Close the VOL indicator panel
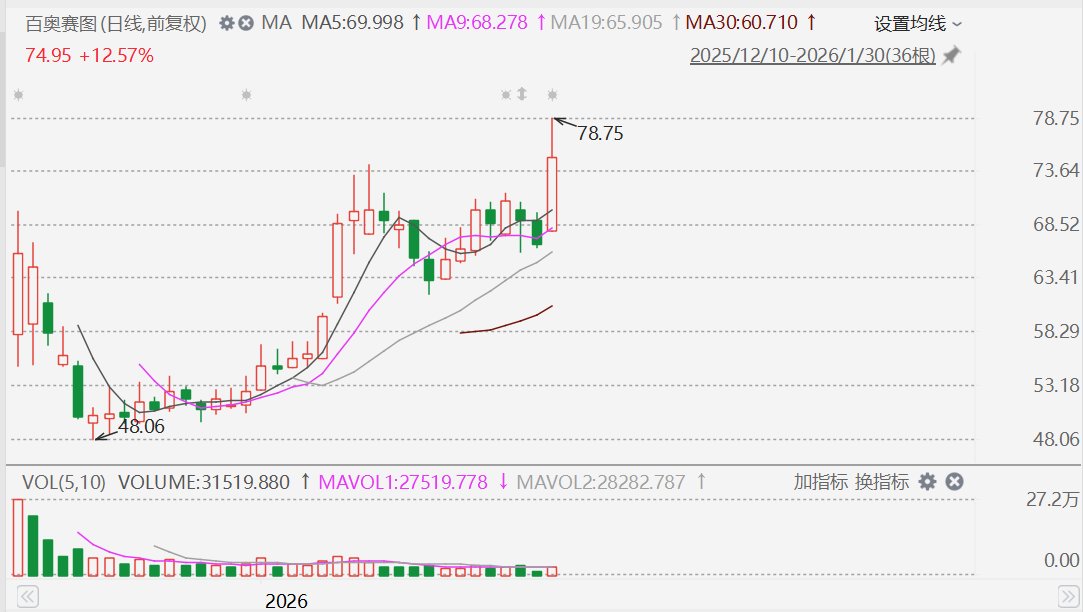Viewport: 1083px width, 612px height. pyautogui.click(x=954, y=482)
